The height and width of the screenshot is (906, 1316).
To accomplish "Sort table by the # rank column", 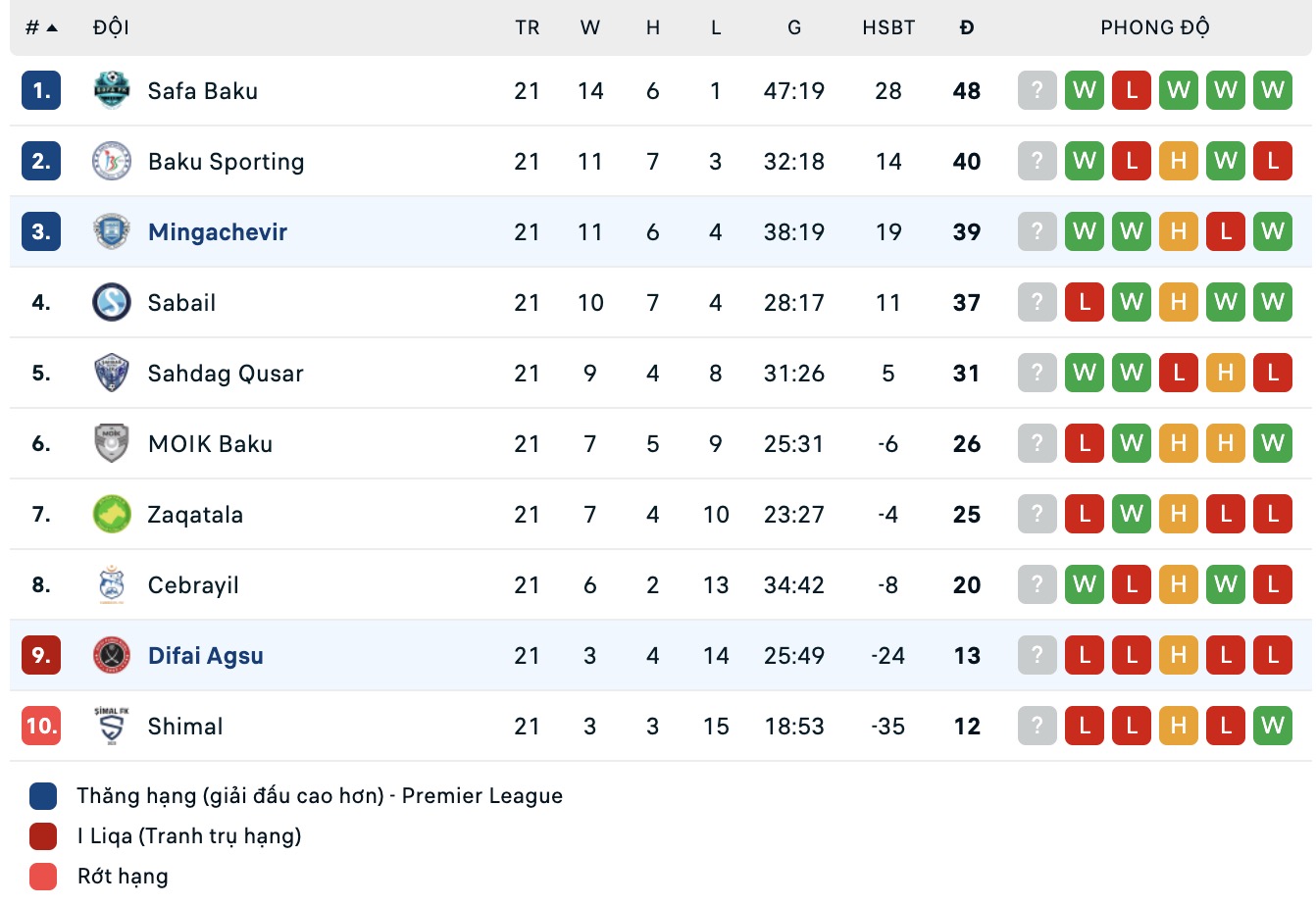I will pos(40,27).
